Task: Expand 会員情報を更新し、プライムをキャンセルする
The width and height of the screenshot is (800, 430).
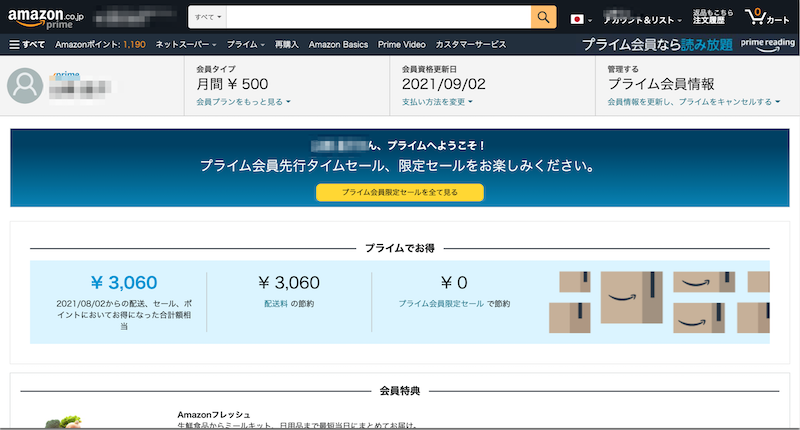Action: point(693,102)
